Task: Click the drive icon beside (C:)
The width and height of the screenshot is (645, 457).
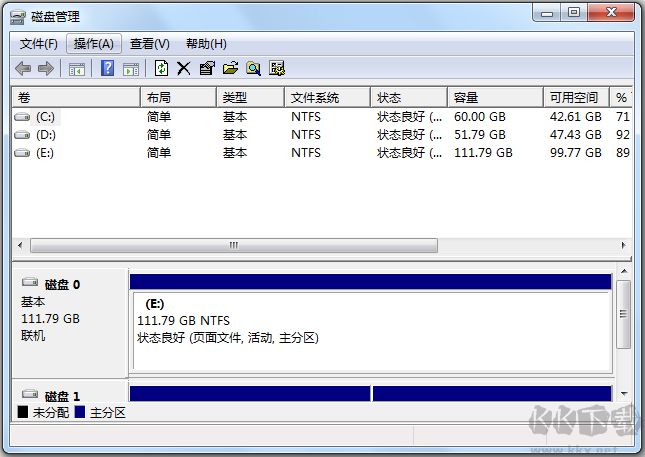Action: click(22, 117)
